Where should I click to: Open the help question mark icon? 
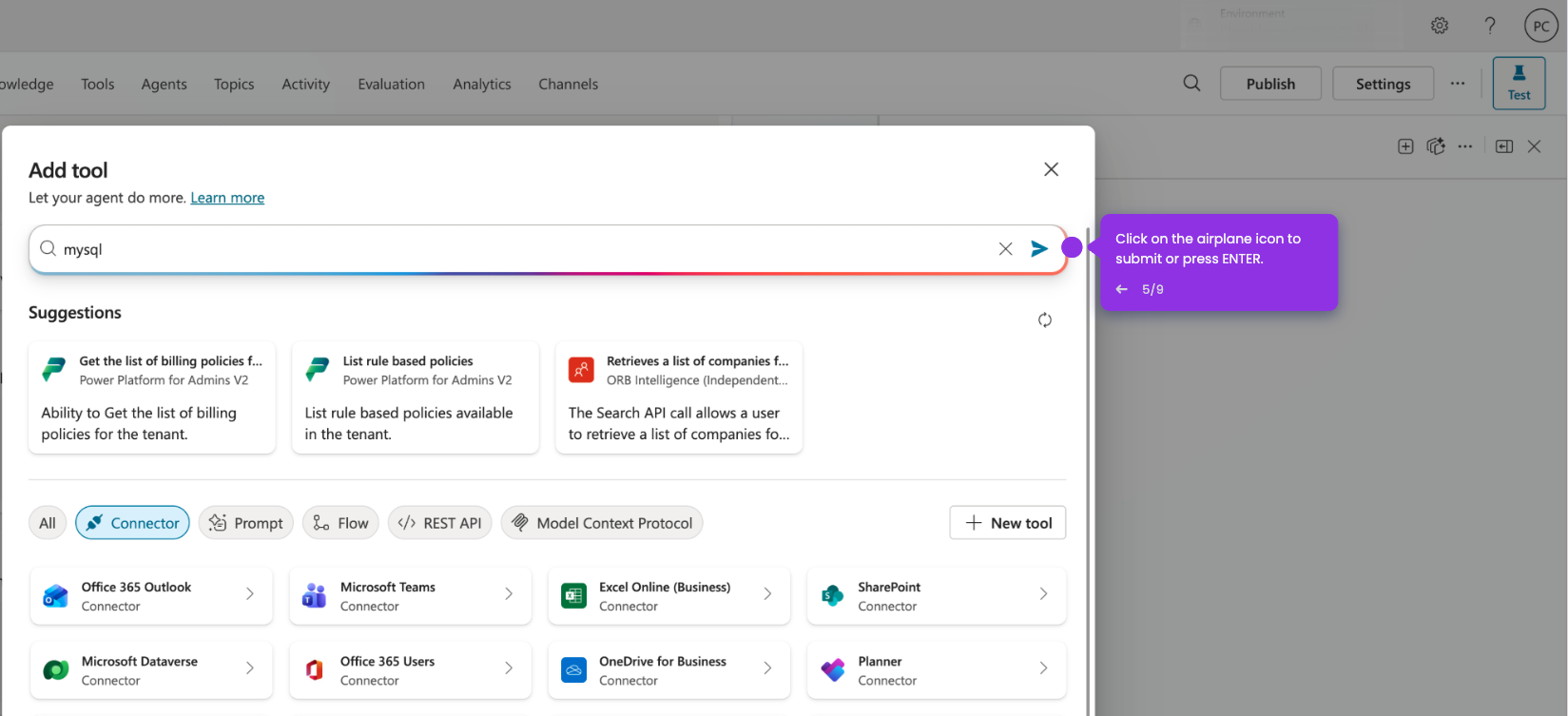point(1490,26)
